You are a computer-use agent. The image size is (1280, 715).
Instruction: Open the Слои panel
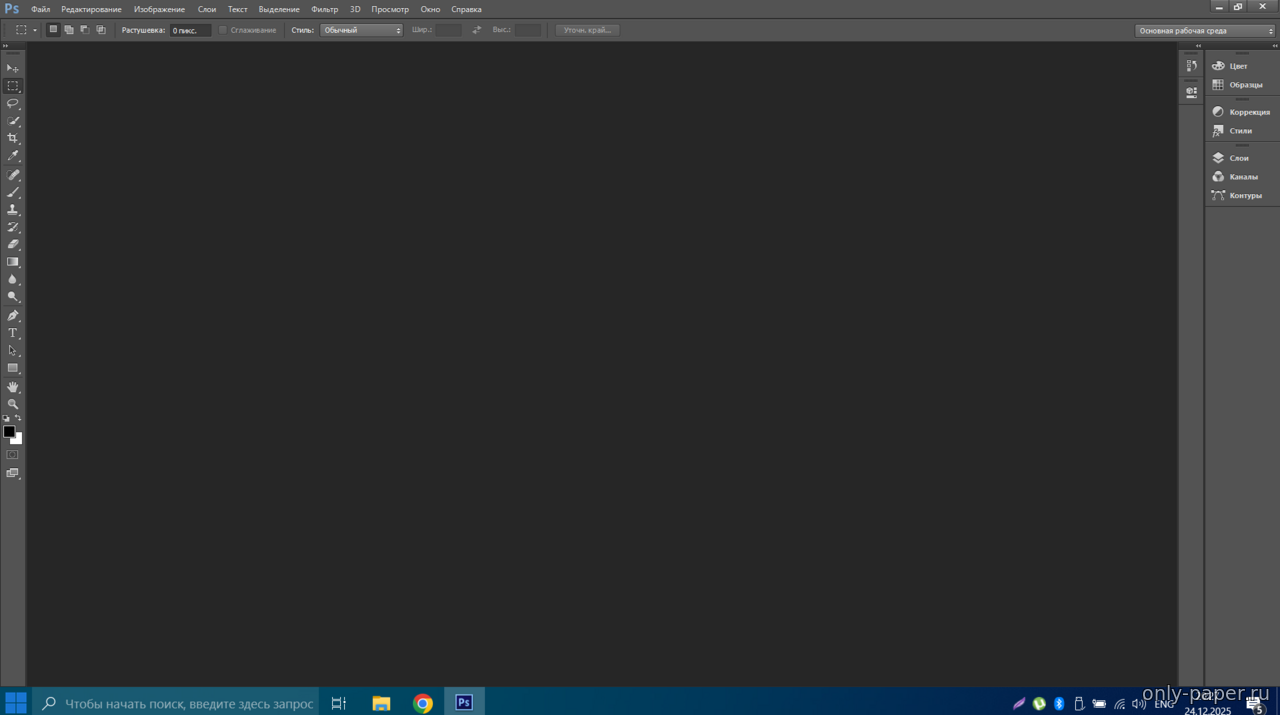click(1238, 158)
